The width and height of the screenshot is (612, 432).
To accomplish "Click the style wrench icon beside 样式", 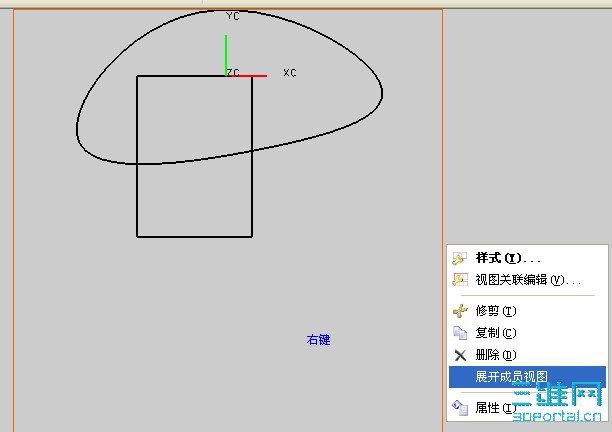I will click(x=460, y=258).
